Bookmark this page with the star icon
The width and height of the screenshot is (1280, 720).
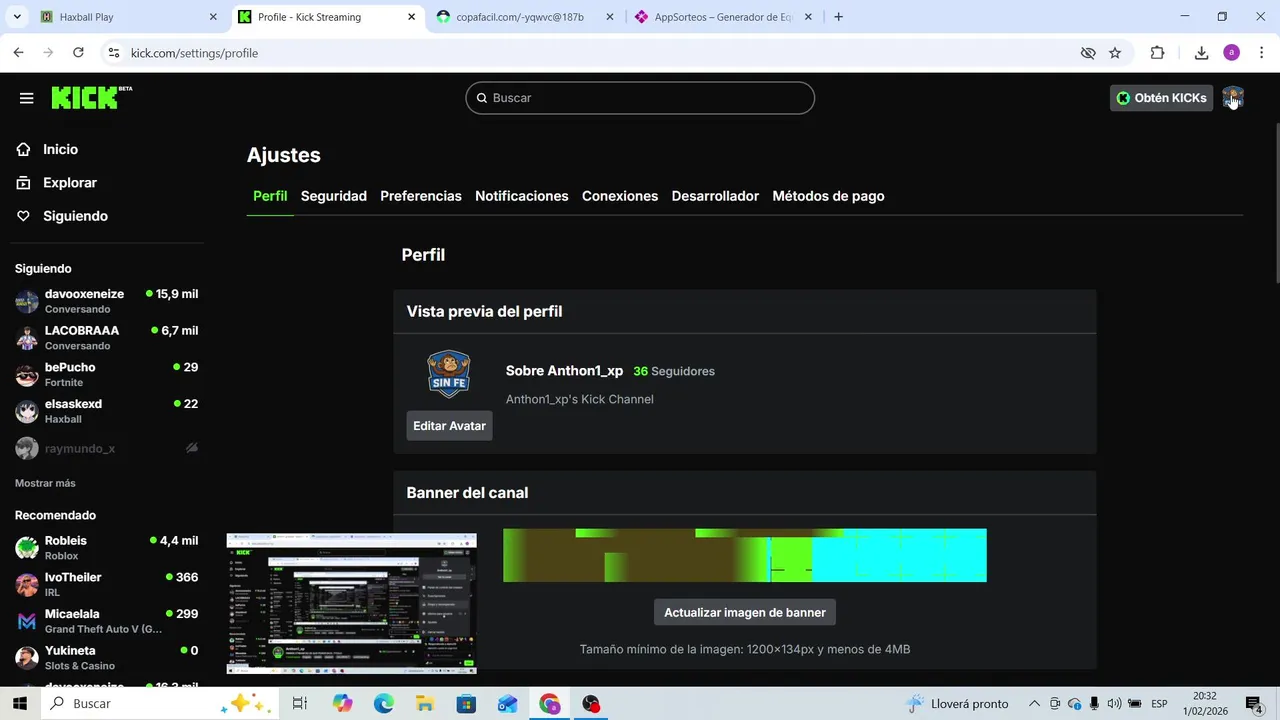click(x=1115, y=53)
